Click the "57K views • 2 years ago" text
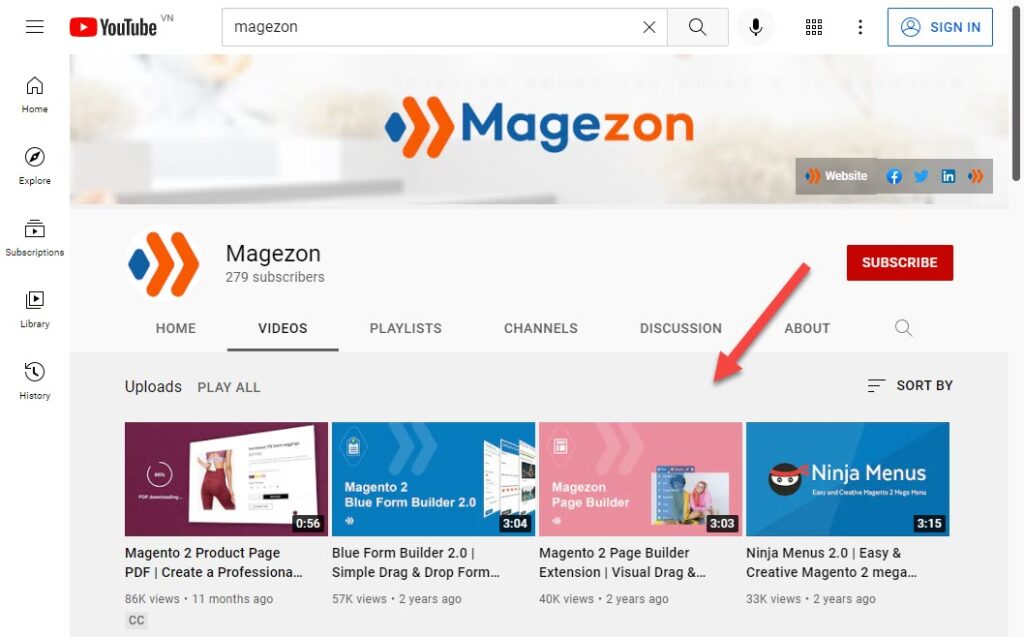 click(x=396, y=598)
